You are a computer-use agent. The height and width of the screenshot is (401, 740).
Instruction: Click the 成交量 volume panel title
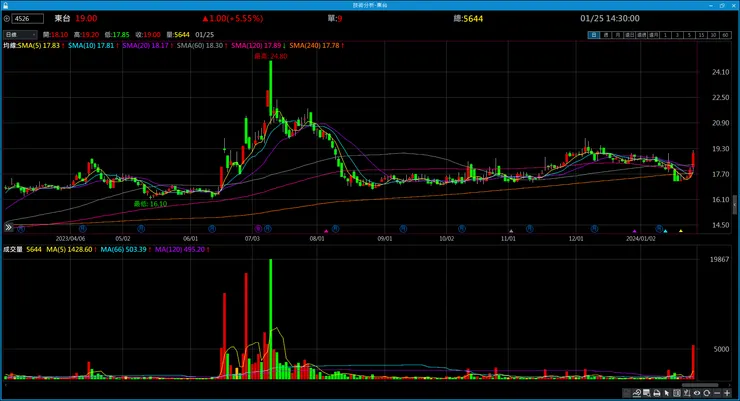[13, 249]
